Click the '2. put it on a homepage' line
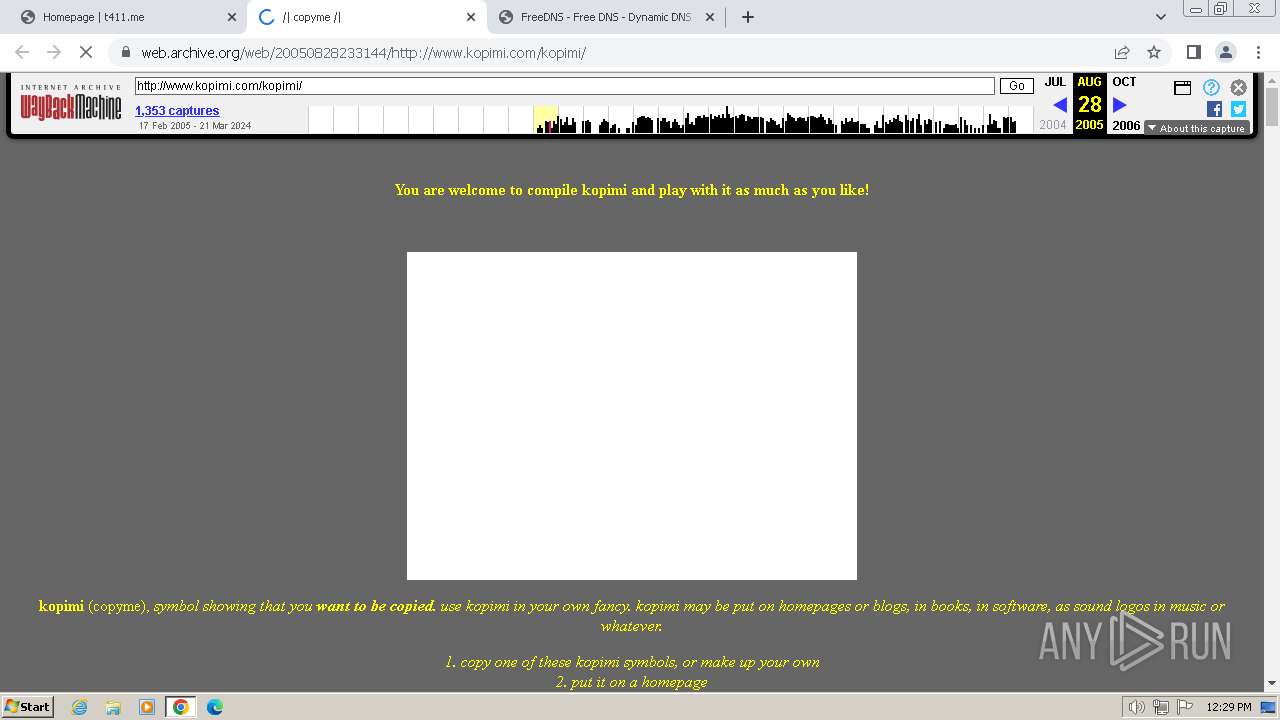This screenshot has height=720, width=1280. coord(632,682)
